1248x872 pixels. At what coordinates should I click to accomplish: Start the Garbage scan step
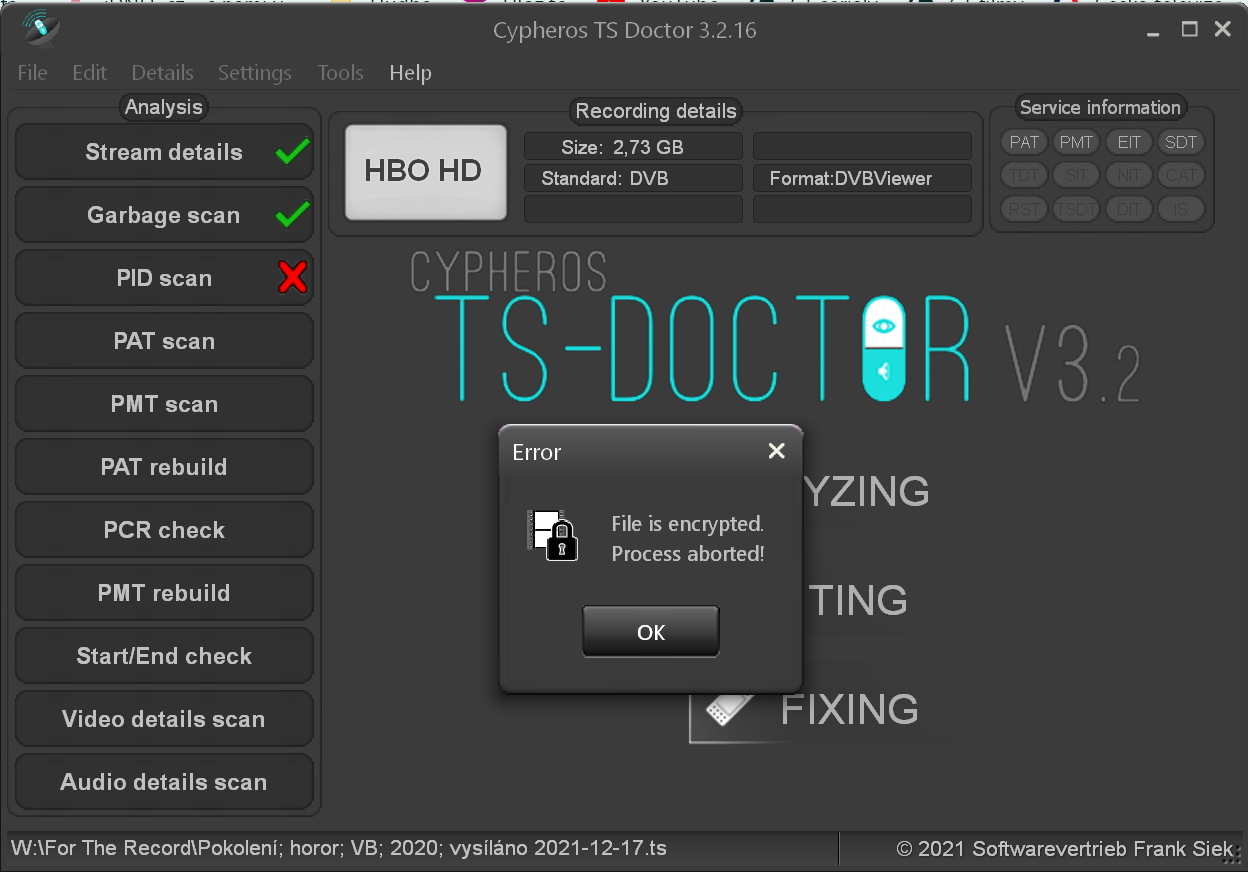pyautogui.click(x=164, y=215)
